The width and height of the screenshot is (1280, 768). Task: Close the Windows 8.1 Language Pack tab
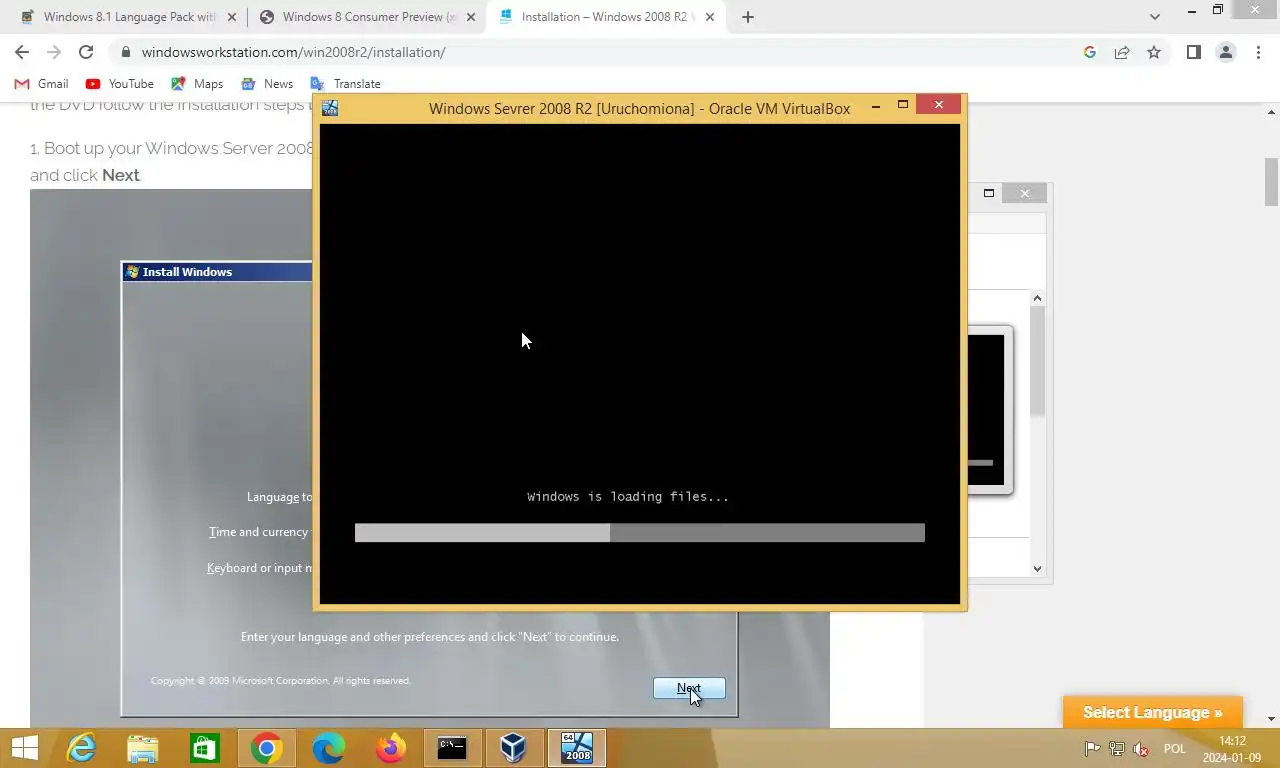[232, 17]
